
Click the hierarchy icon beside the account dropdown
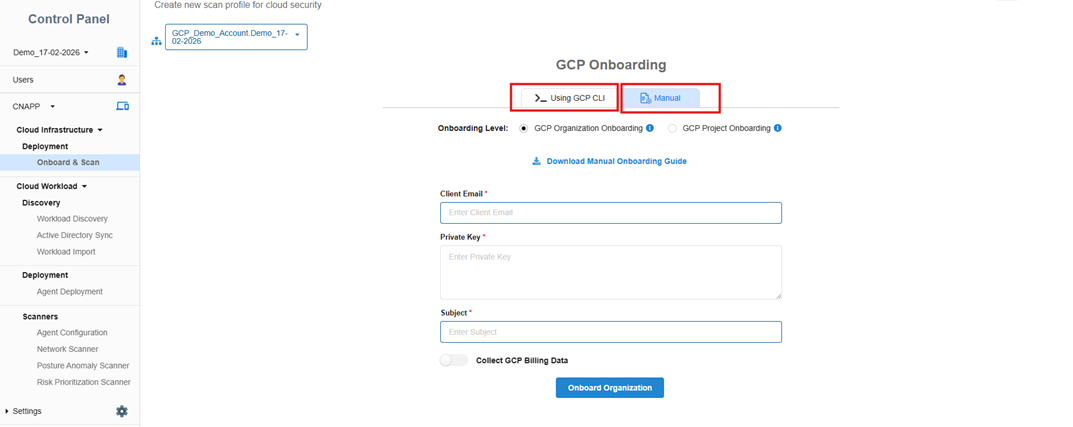tap(156, 41)
